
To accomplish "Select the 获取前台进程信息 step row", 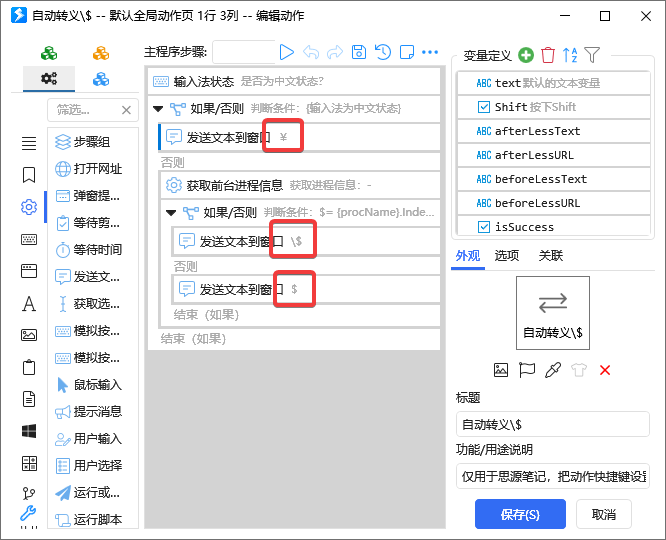I will (300, 185).
